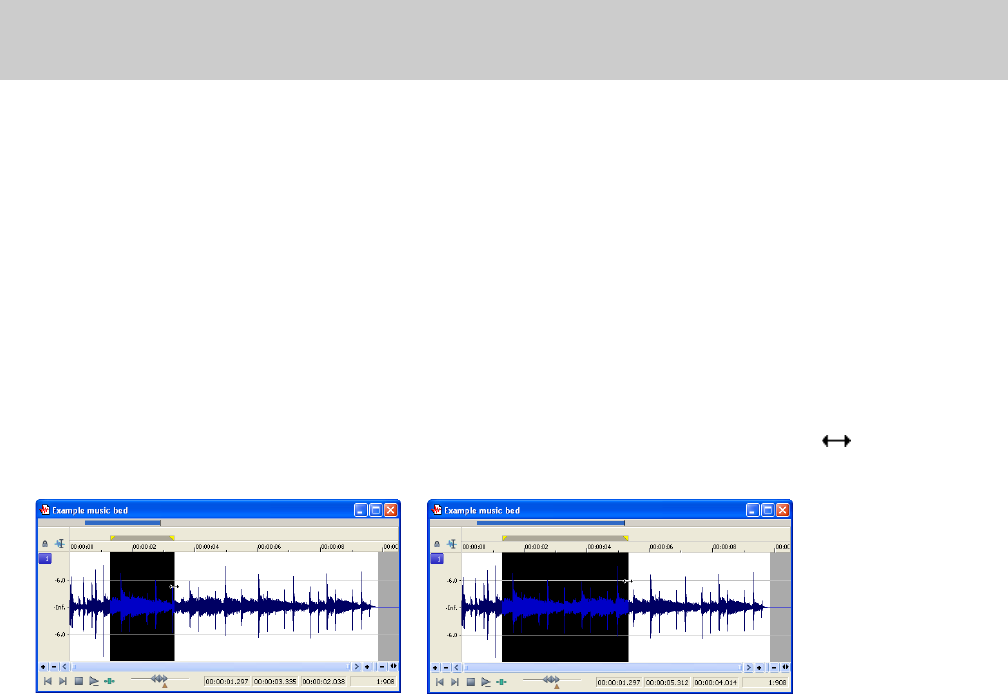Click the green scrub icon in right window

click(501, 682)
